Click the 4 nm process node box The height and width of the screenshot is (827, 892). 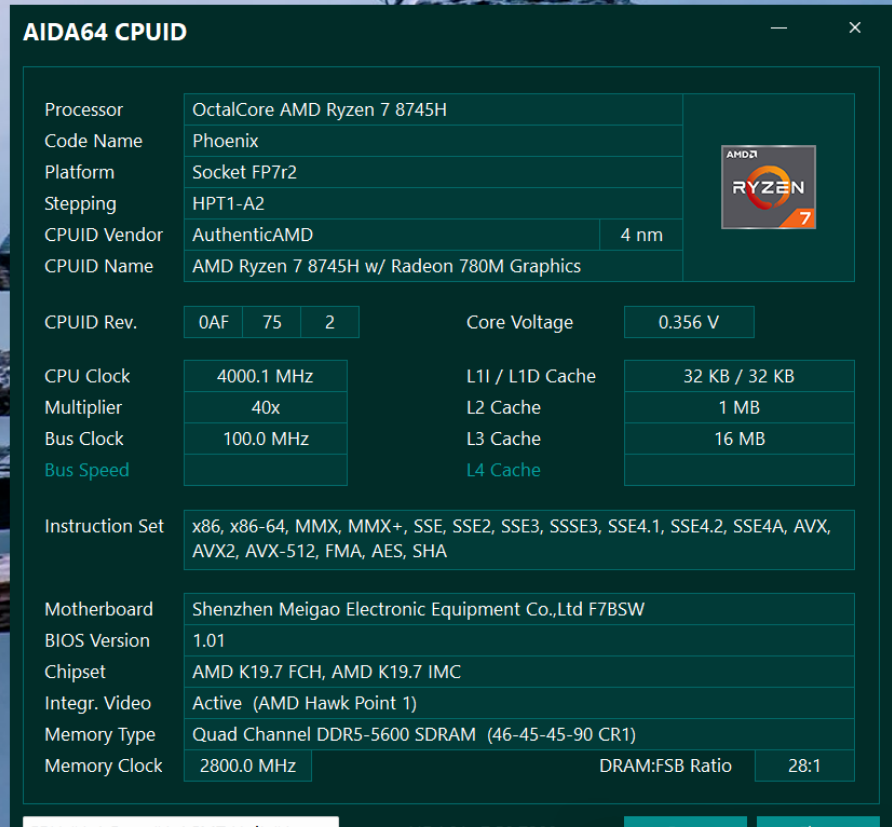641,235
